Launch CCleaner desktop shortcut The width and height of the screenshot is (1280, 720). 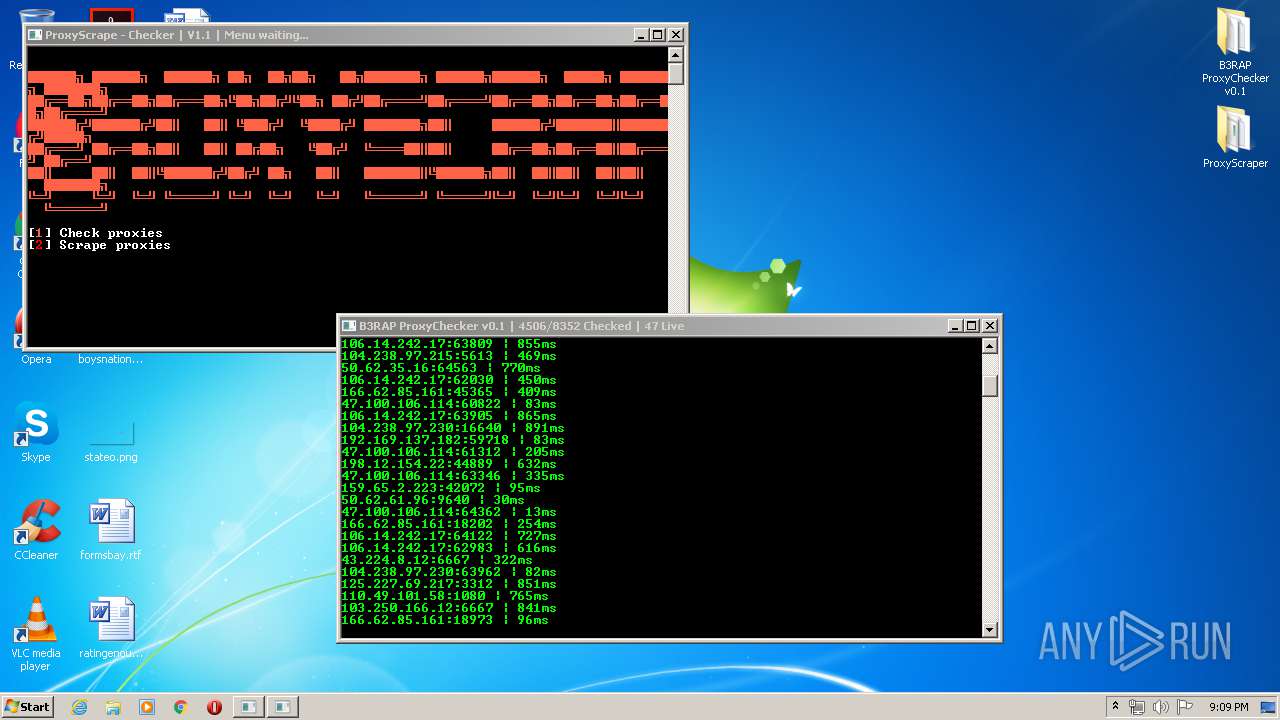pos(36,530)
